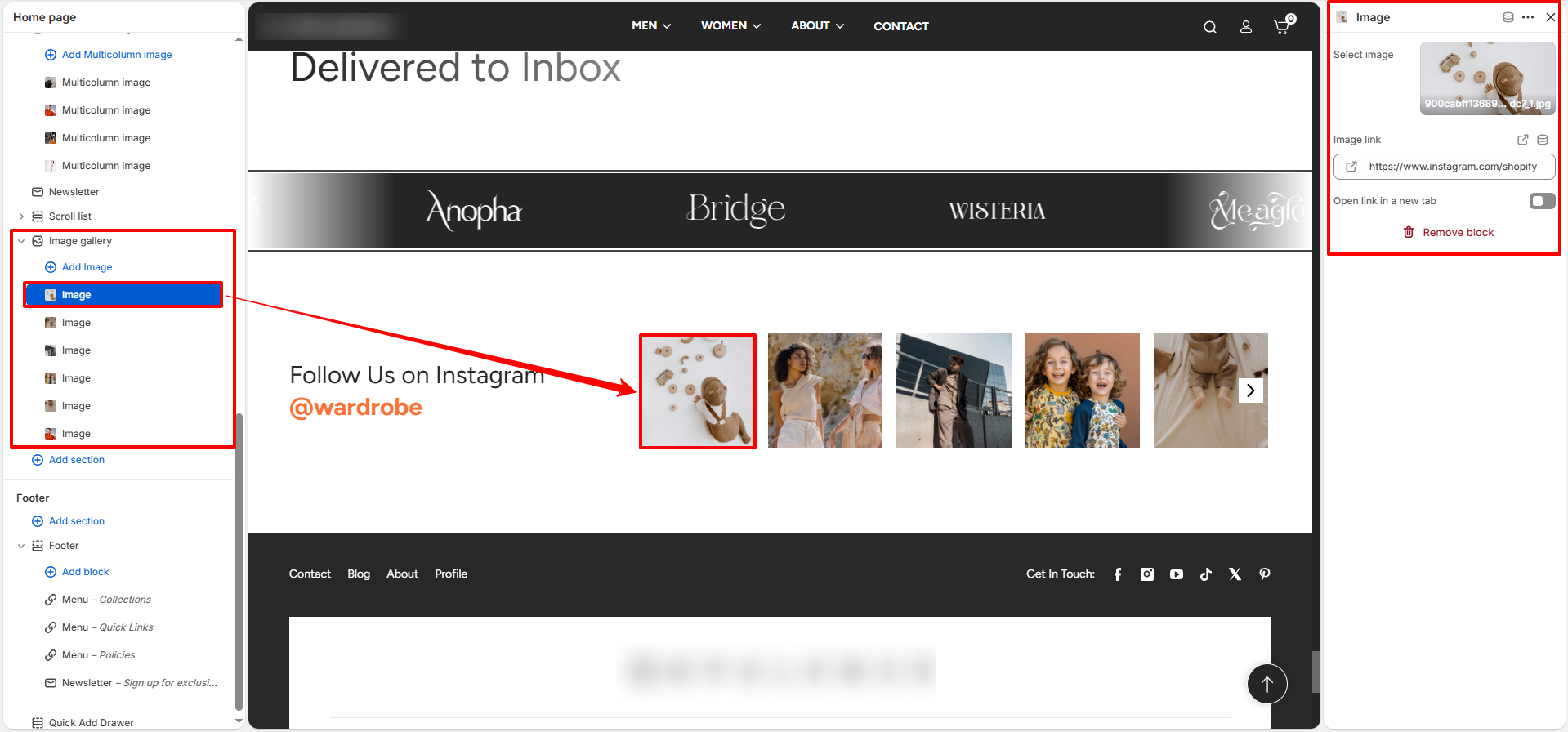Click the plus icon of Add Image
Image resolution: width=1568 pixels, height=732 pixels.
(x=51, y=267)
